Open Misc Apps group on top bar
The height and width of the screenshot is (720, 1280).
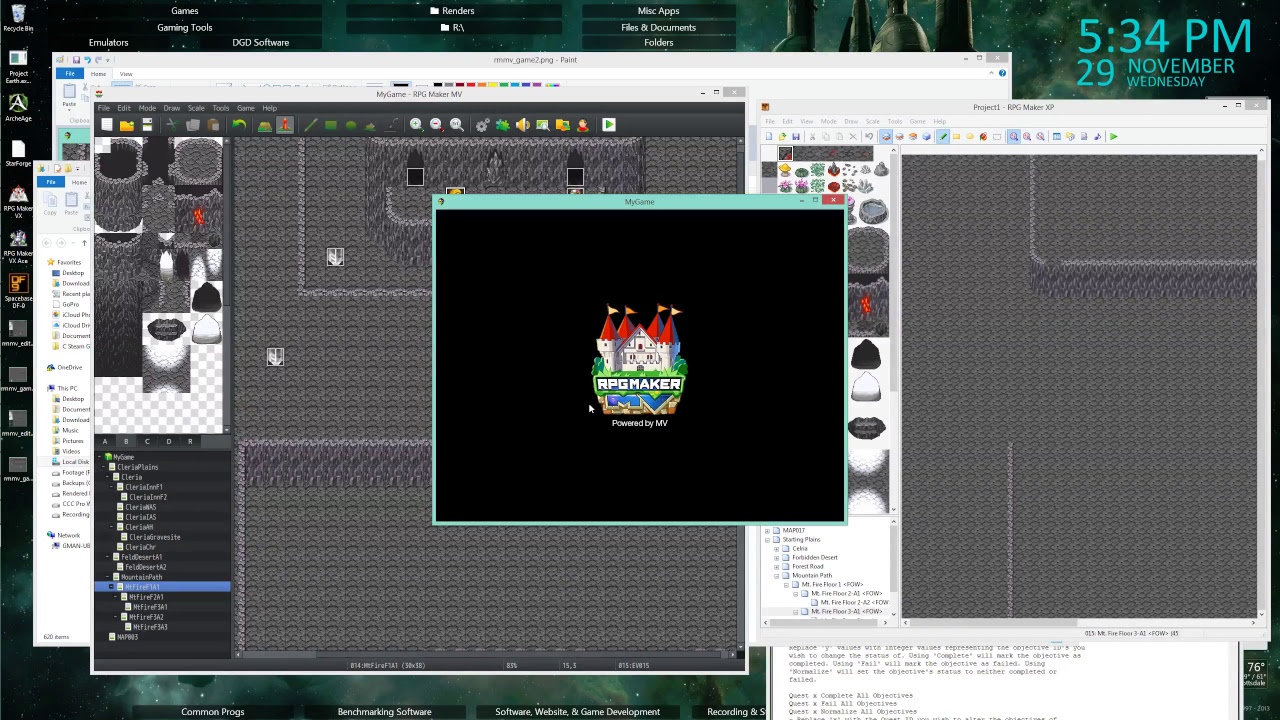658,11
